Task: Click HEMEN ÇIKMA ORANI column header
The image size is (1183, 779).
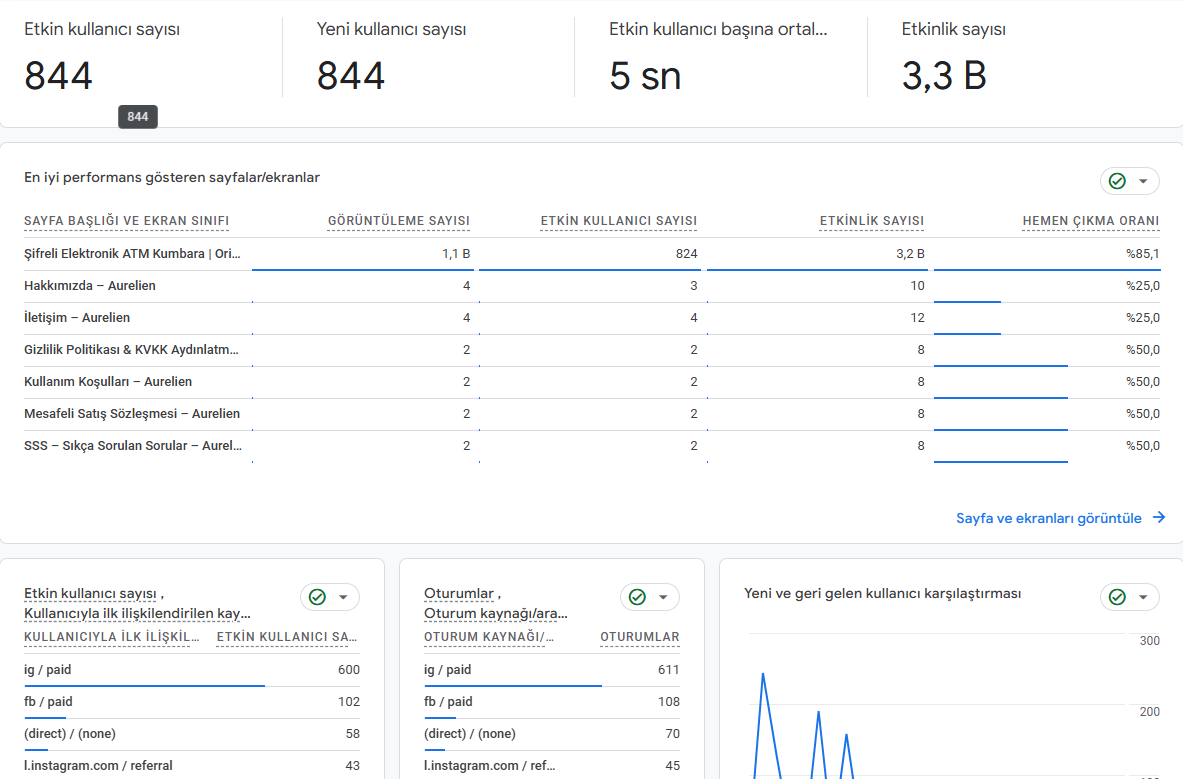Action: 1091,221
